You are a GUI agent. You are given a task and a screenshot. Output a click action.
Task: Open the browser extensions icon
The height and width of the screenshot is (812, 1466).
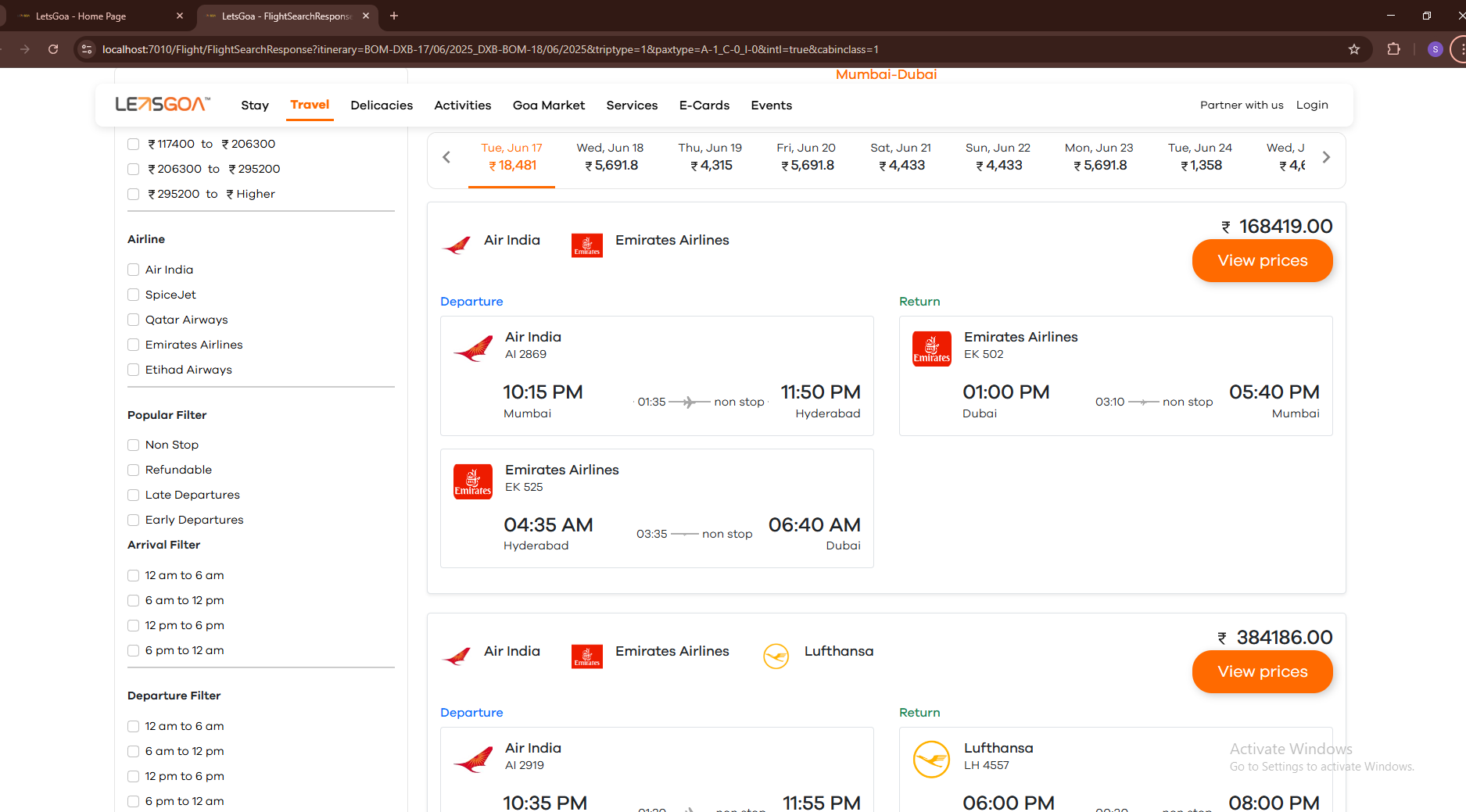pyautogui.click(x=1393, y=49)
